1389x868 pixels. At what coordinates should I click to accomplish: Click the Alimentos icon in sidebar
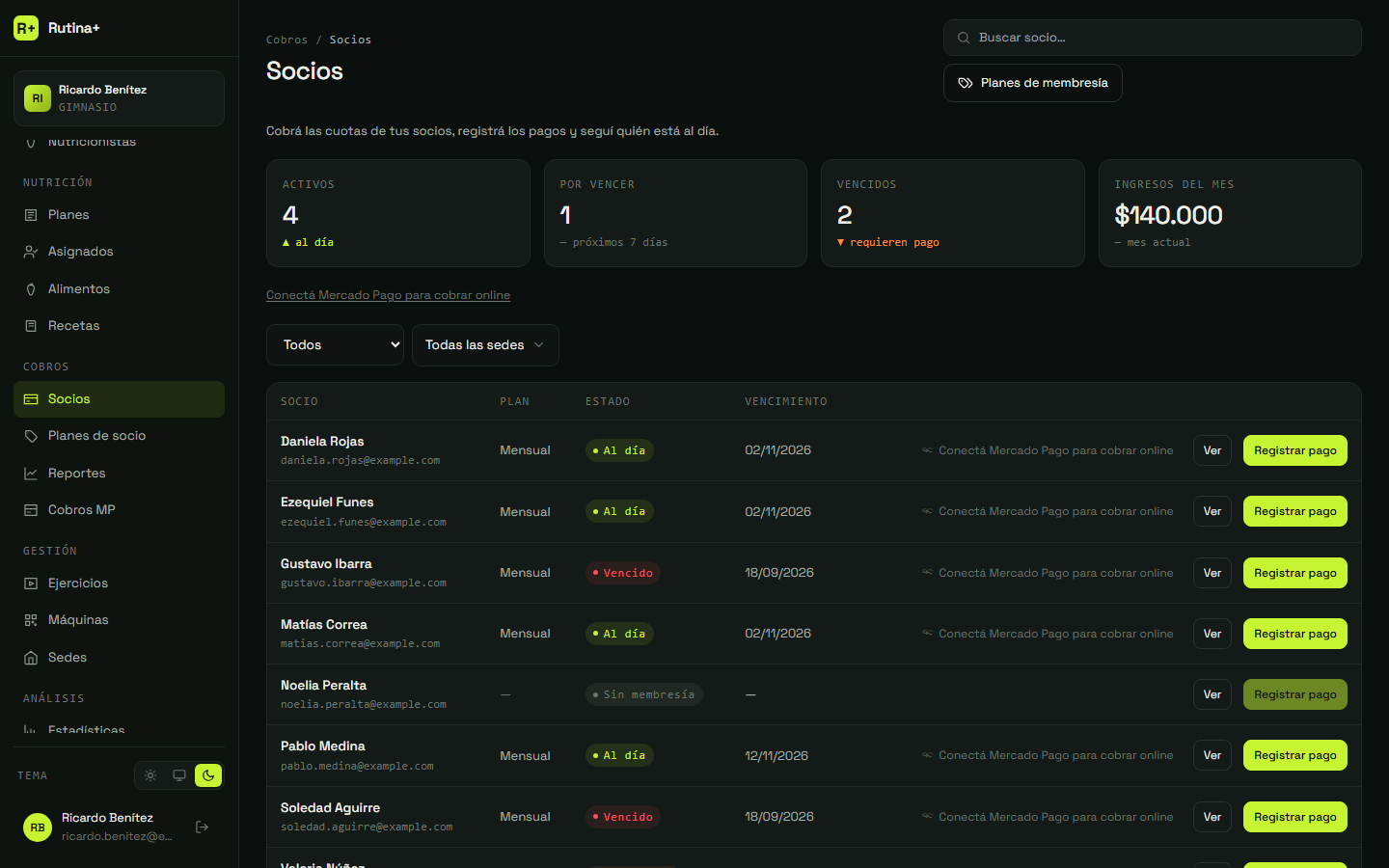31,289
